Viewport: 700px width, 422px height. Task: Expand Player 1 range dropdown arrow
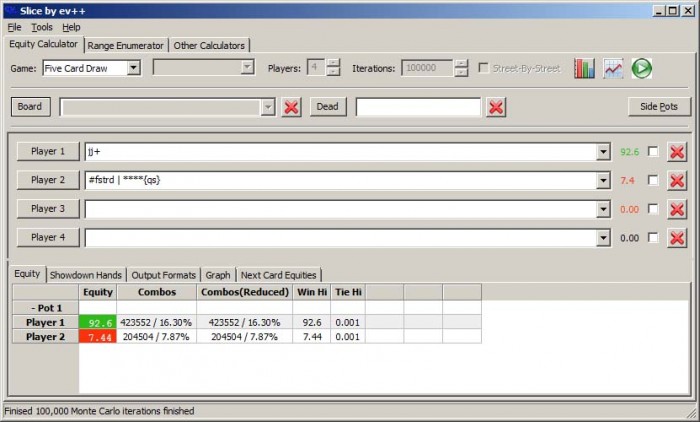coord(603,152)
